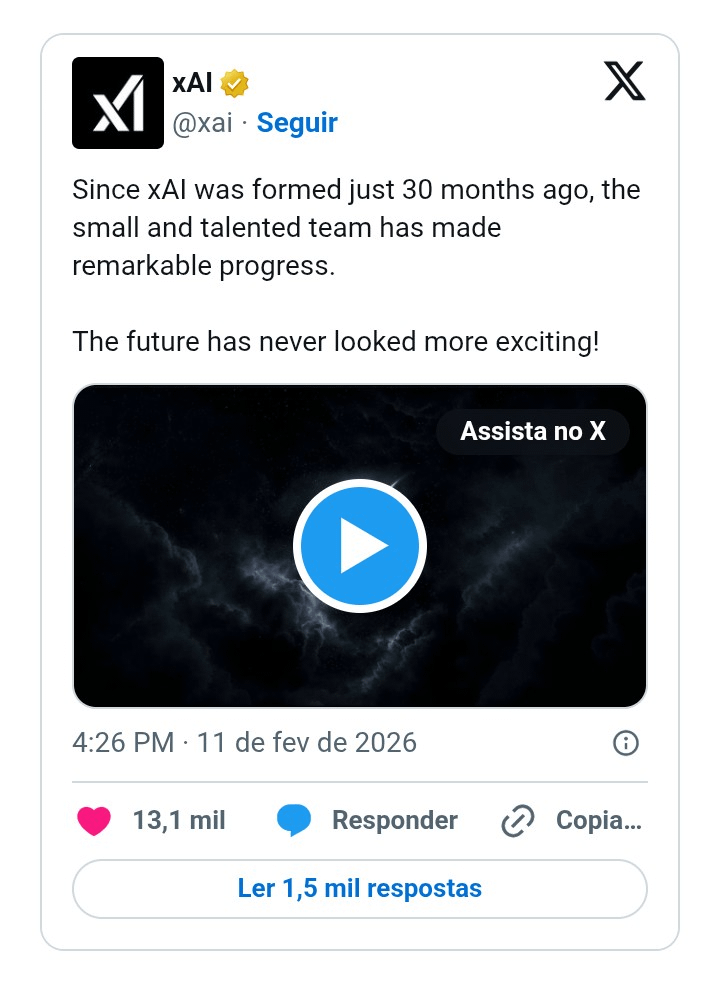Click the xAI profile avatar
This screenshot has width=720, height=986.
pyautogui.click(x=118, y=103)
